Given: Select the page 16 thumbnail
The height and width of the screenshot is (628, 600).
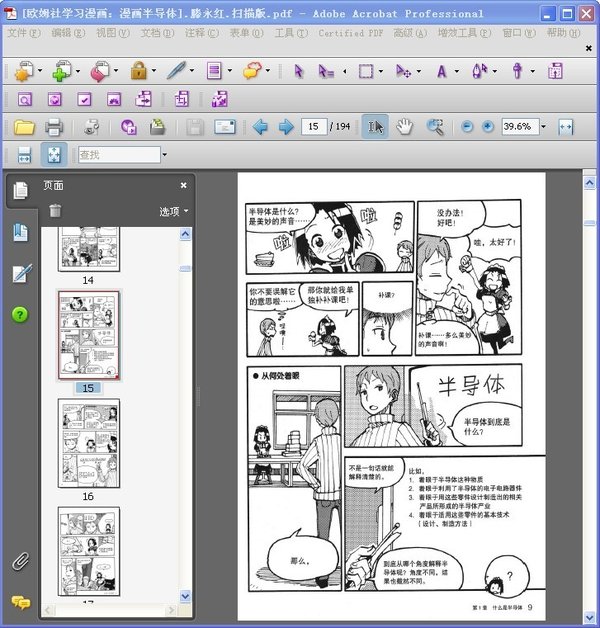Looking at the screenshot, I should (x=89, y=443).
